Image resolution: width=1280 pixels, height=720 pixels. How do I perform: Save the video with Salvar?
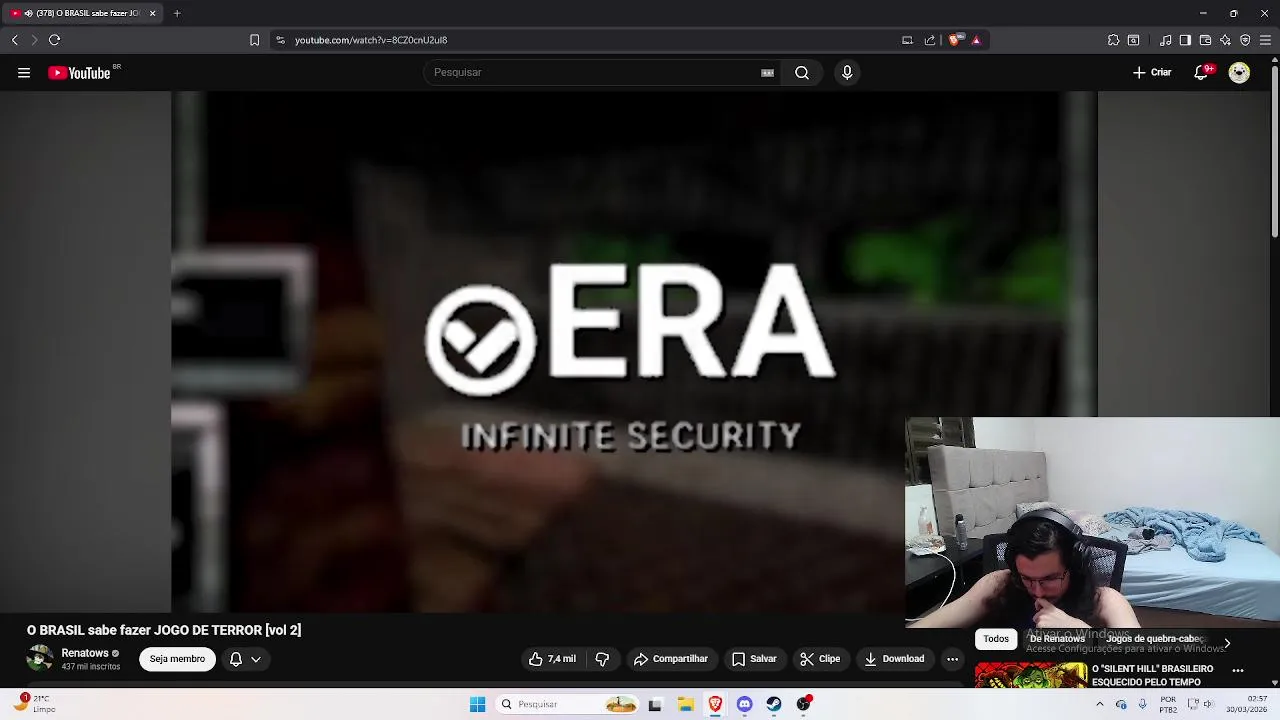click(754, 659)
